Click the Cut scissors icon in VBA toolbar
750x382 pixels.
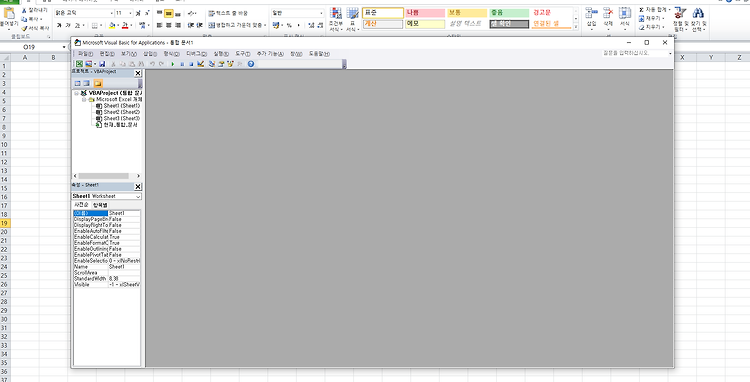(113, 64)
